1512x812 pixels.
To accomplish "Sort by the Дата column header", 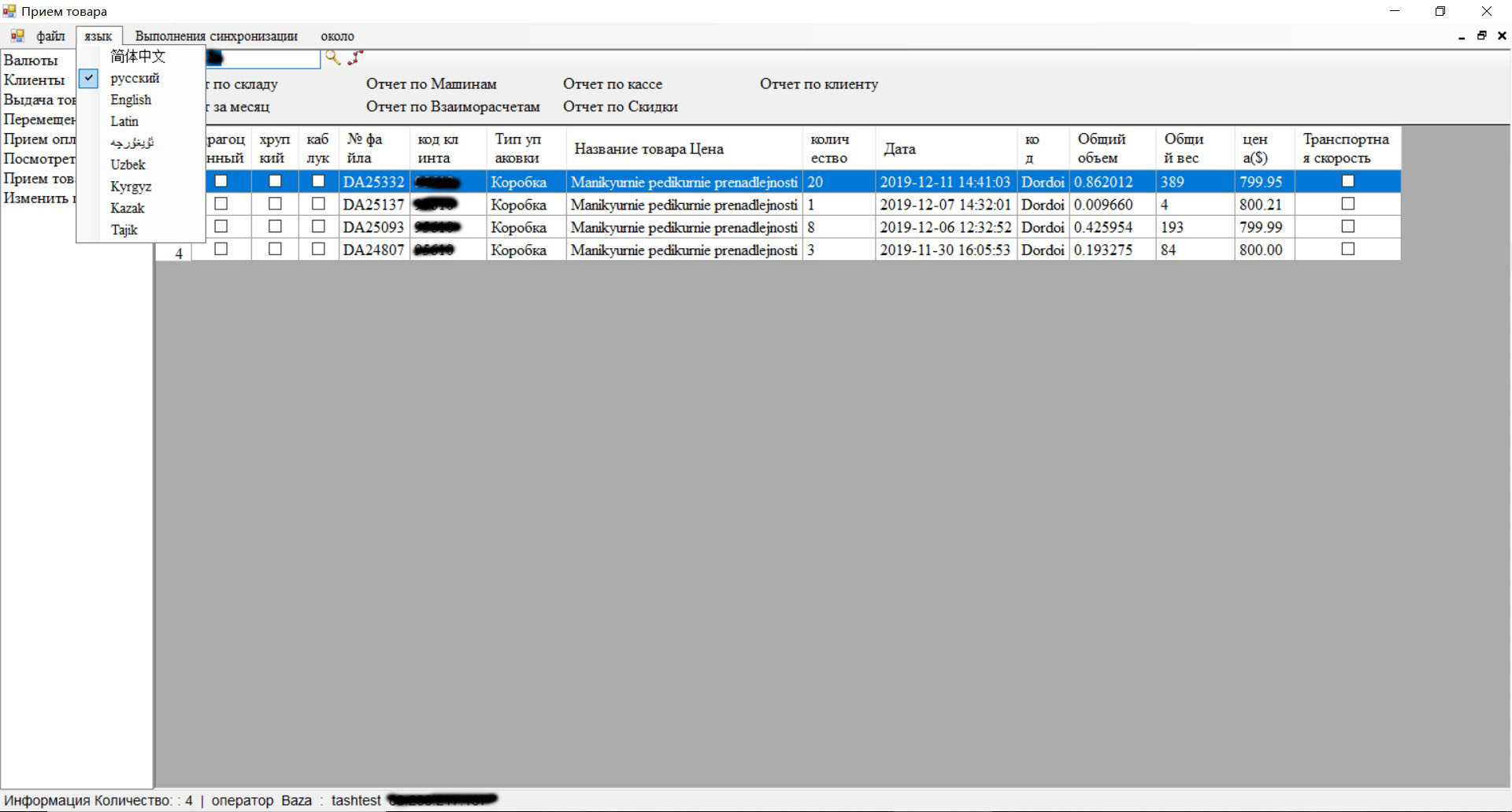I will [x=899, y=149].
